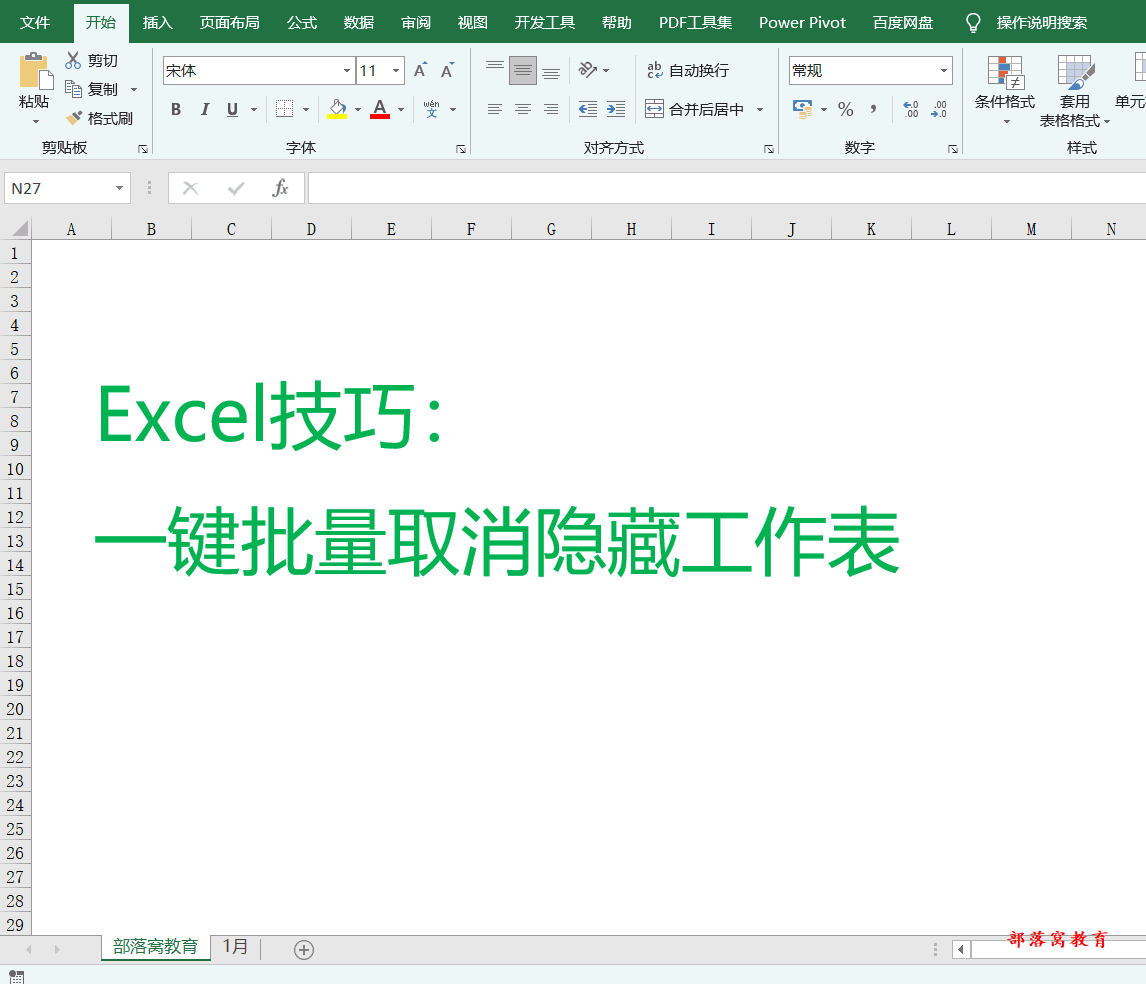Open the Name Box dropdown arrow
1146x984 pixels.
(119, 188)
